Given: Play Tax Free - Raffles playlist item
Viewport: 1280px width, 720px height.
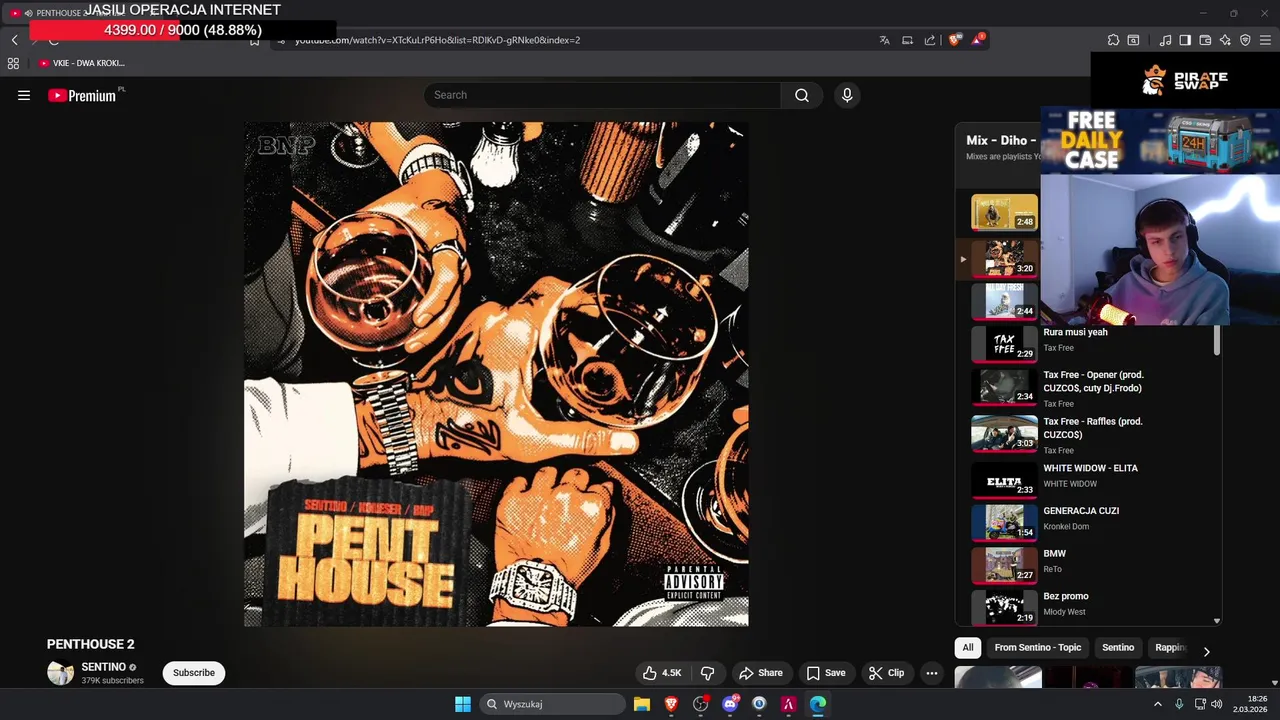Looking at the screenshot, I should [x=1090, y=433].
